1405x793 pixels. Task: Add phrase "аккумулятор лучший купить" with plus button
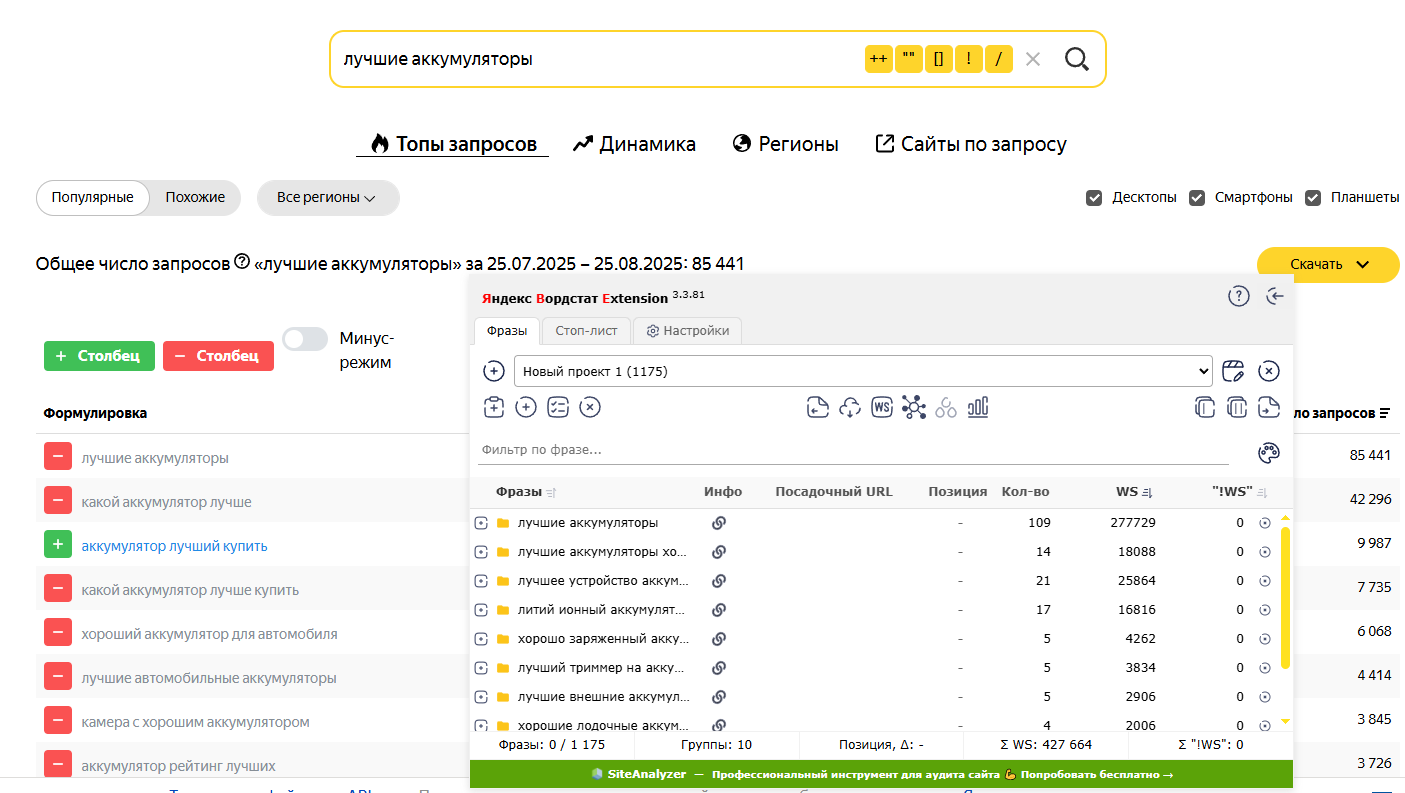coord(58,545)
